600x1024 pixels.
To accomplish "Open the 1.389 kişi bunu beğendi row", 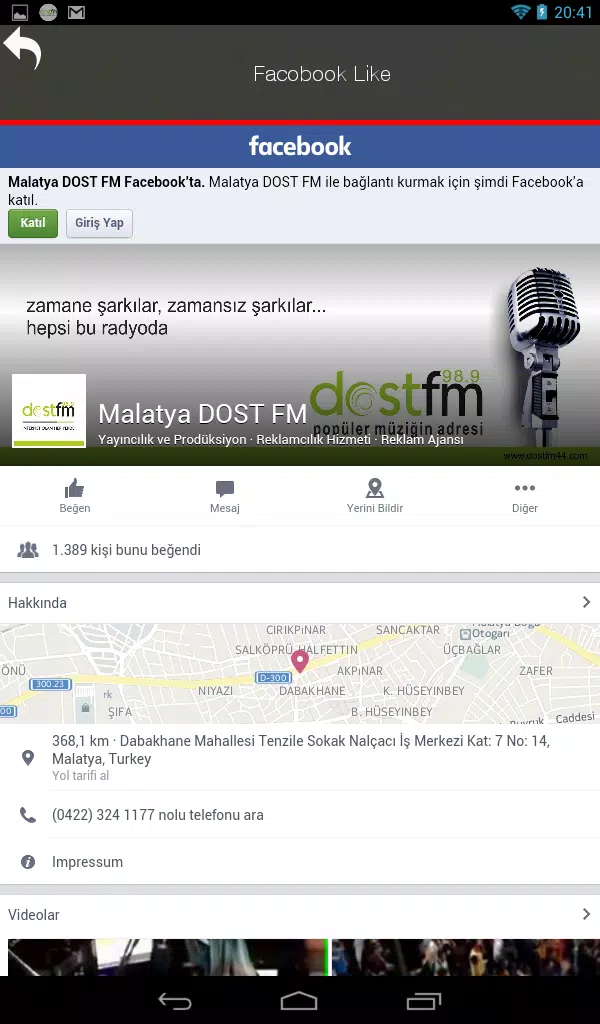I will click(300, 550).
